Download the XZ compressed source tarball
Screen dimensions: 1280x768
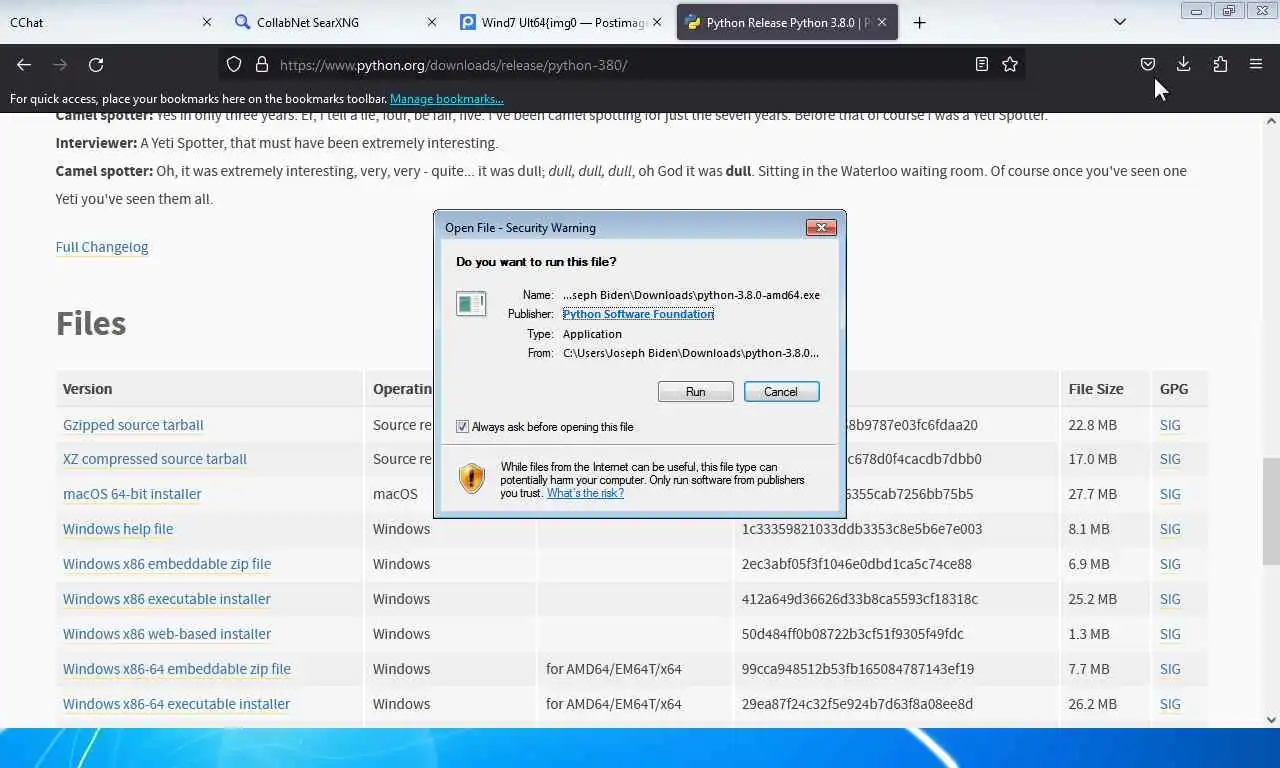click(155, 459)
